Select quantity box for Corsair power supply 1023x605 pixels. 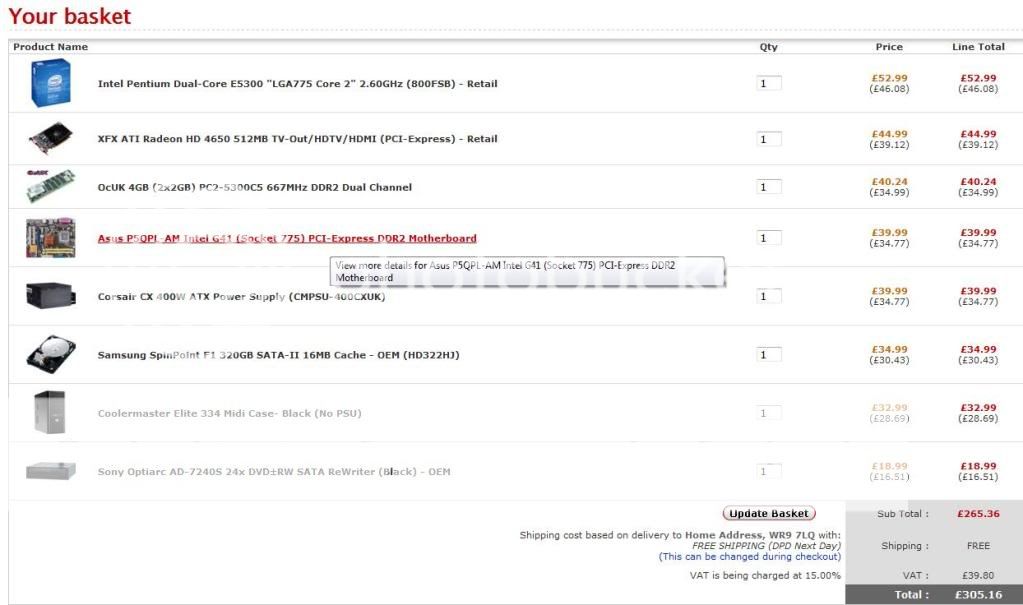click(769, 296)
